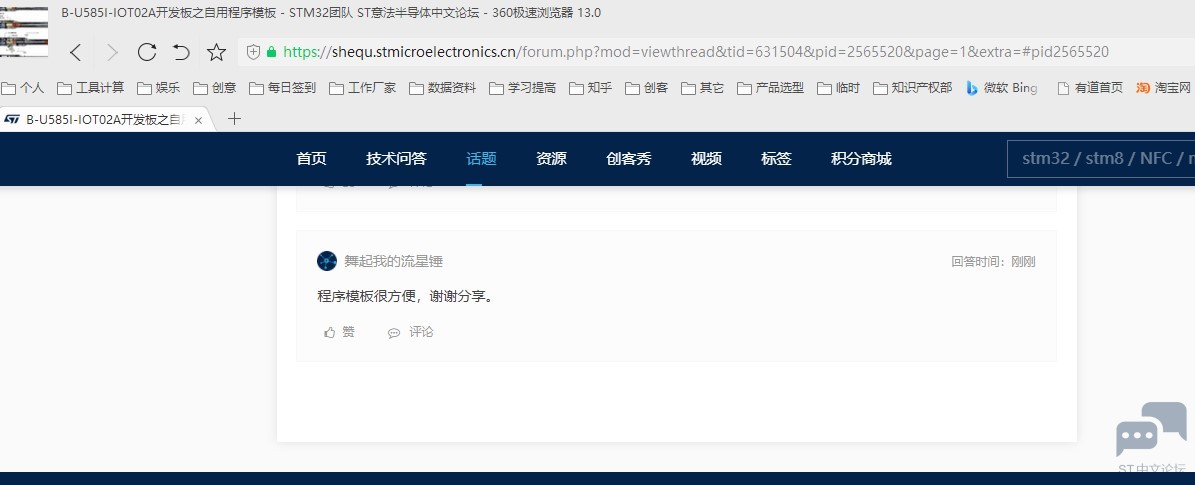Screen dimensions: 1195x485
Task: Open the 娱乐 bookmark folder
Action: click(159, 88)
